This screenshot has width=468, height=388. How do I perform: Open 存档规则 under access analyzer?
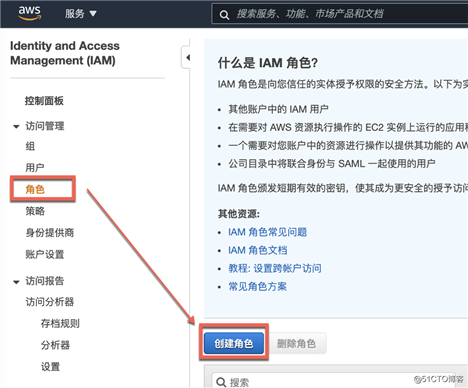60,323
